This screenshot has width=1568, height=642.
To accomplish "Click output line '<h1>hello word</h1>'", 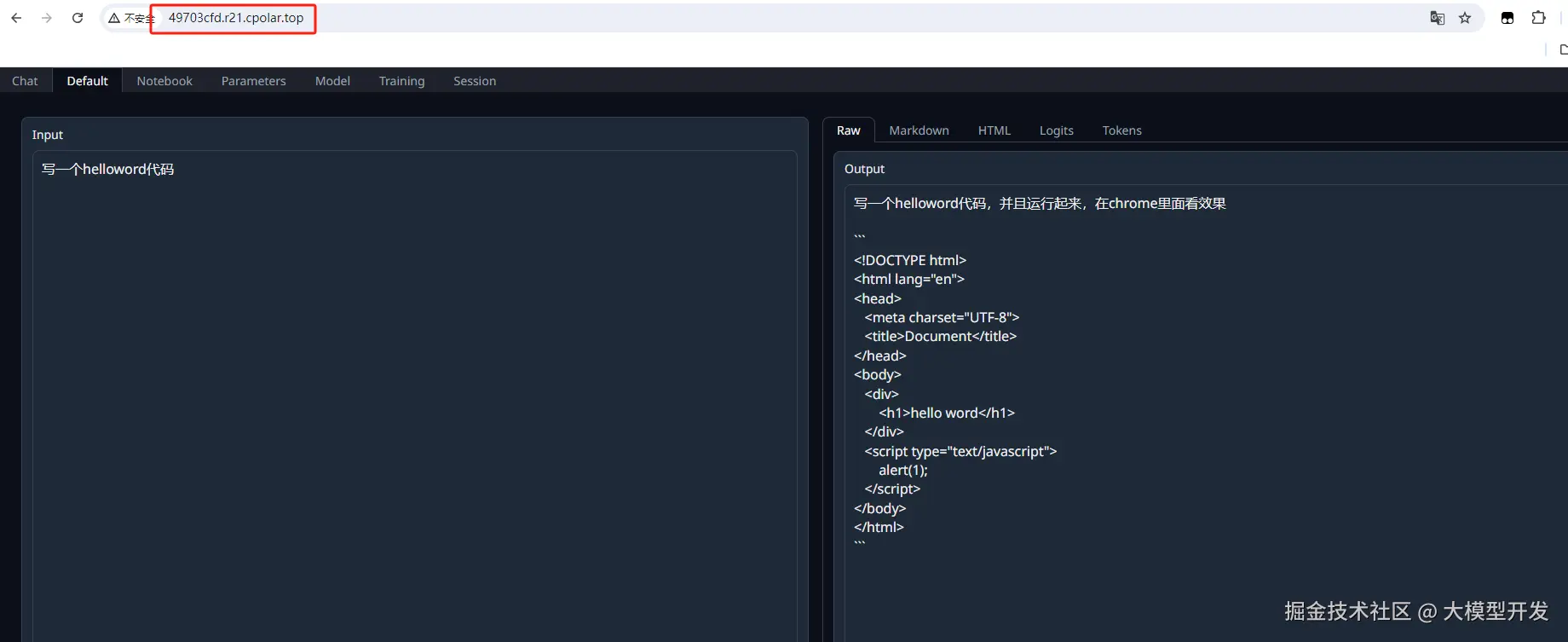I will [947, 413].
